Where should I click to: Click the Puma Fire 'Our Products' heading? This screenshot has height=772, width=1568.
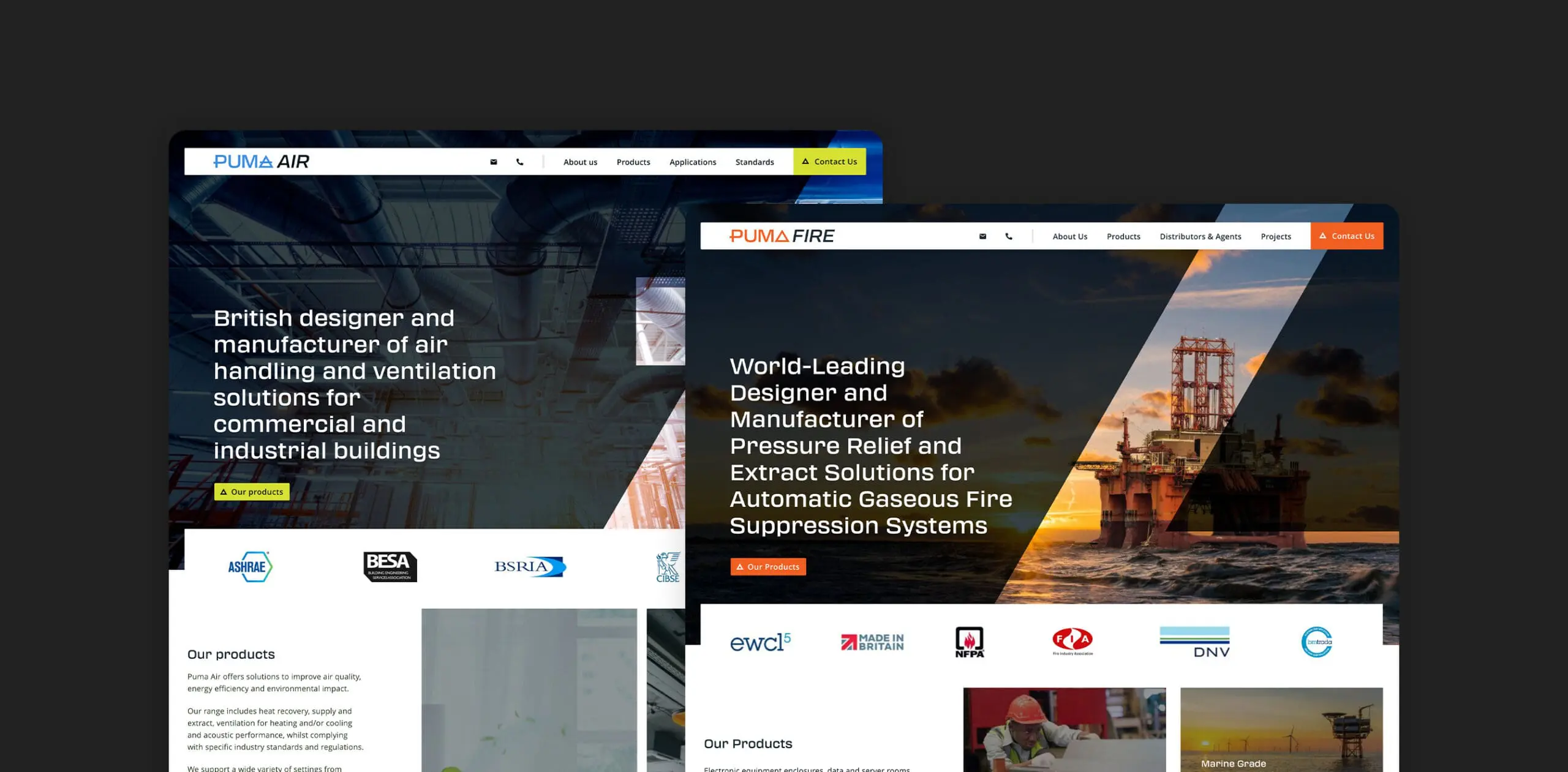tap(748, 744)
